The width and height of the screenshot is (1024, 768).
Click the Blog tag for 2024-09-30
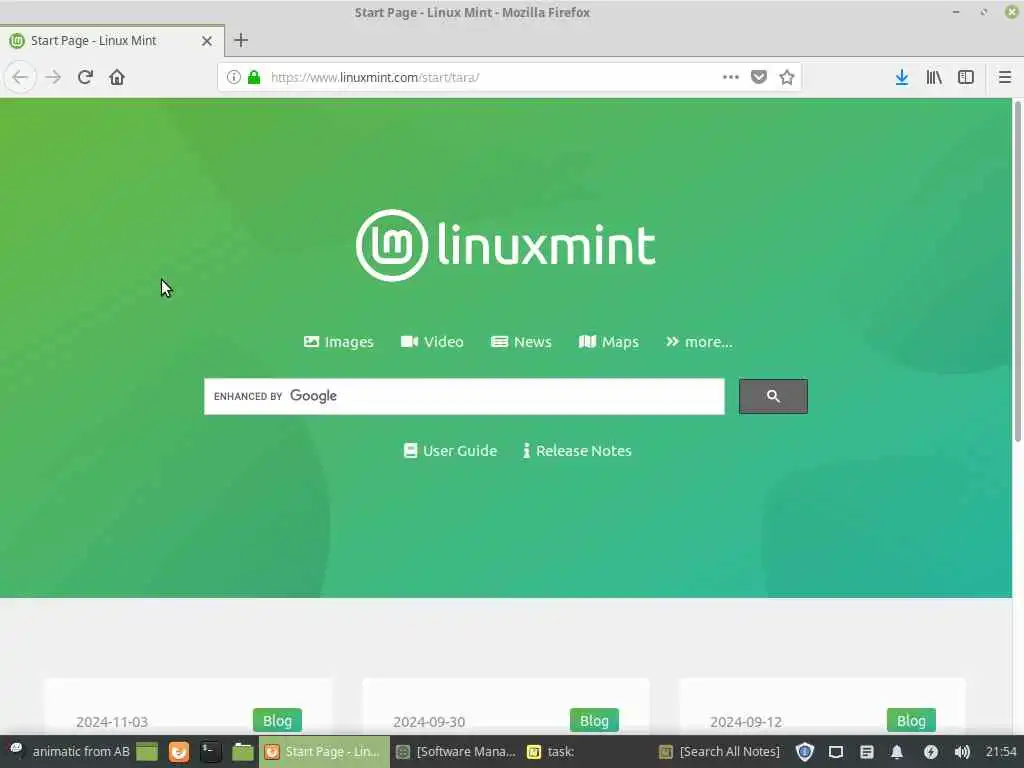(x=594, y=720)
